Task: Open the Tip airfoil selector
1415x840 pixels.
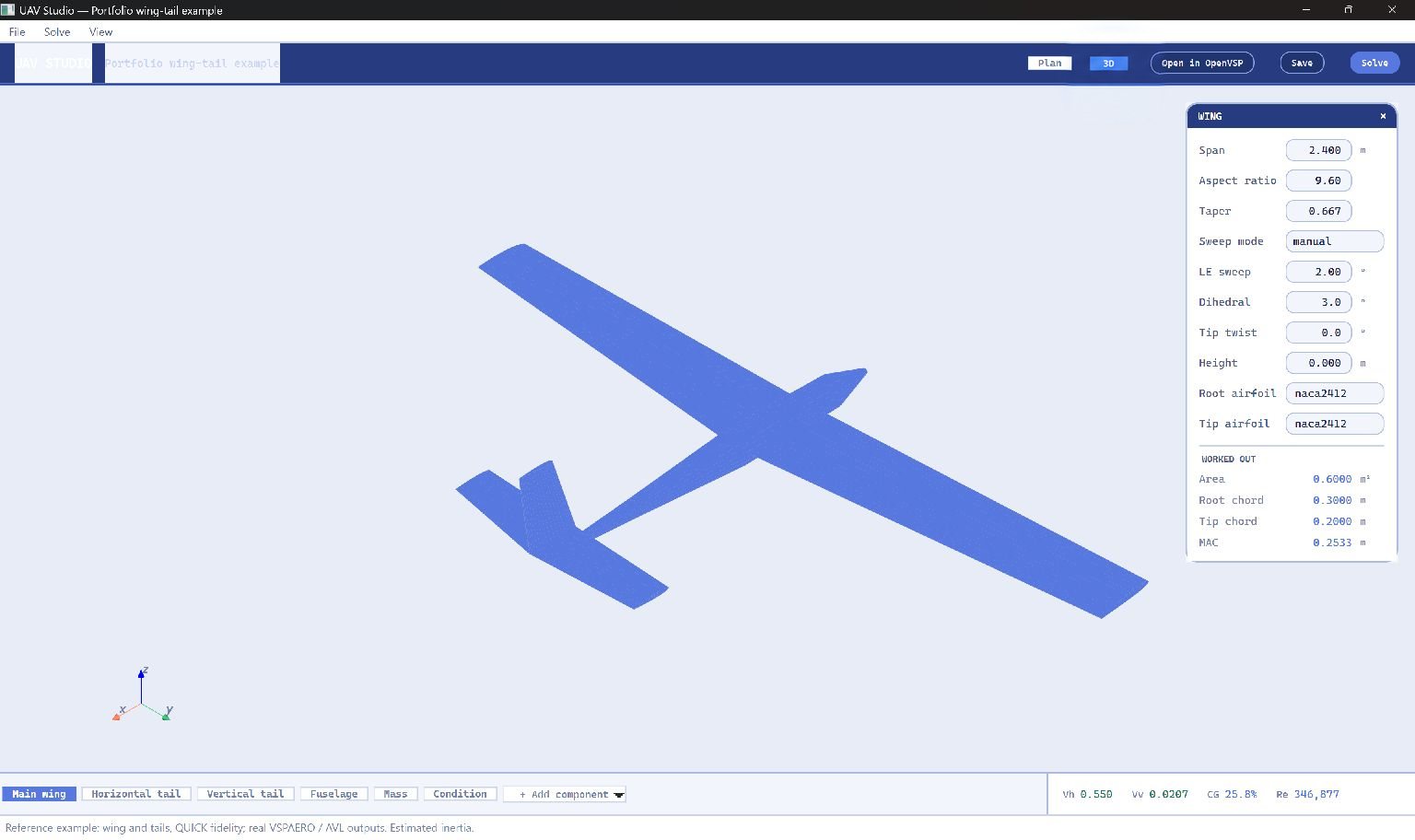Action: 1334,424
